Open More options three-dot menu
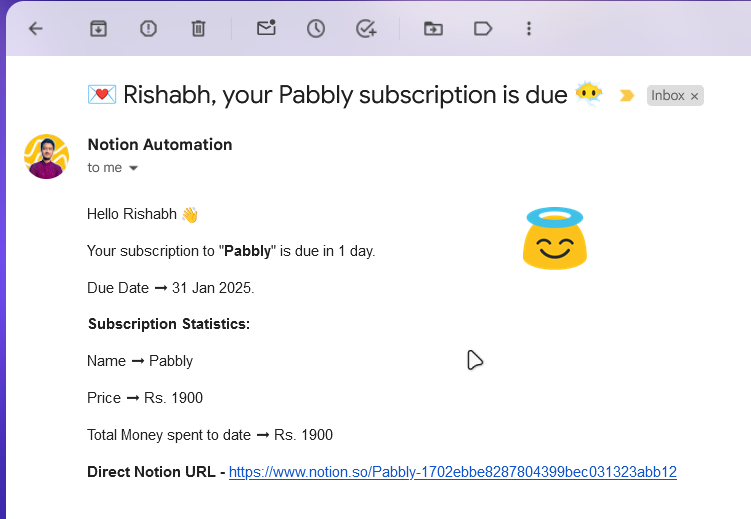The height and width of the screenshot is (519, 751). tap(529, 29)
